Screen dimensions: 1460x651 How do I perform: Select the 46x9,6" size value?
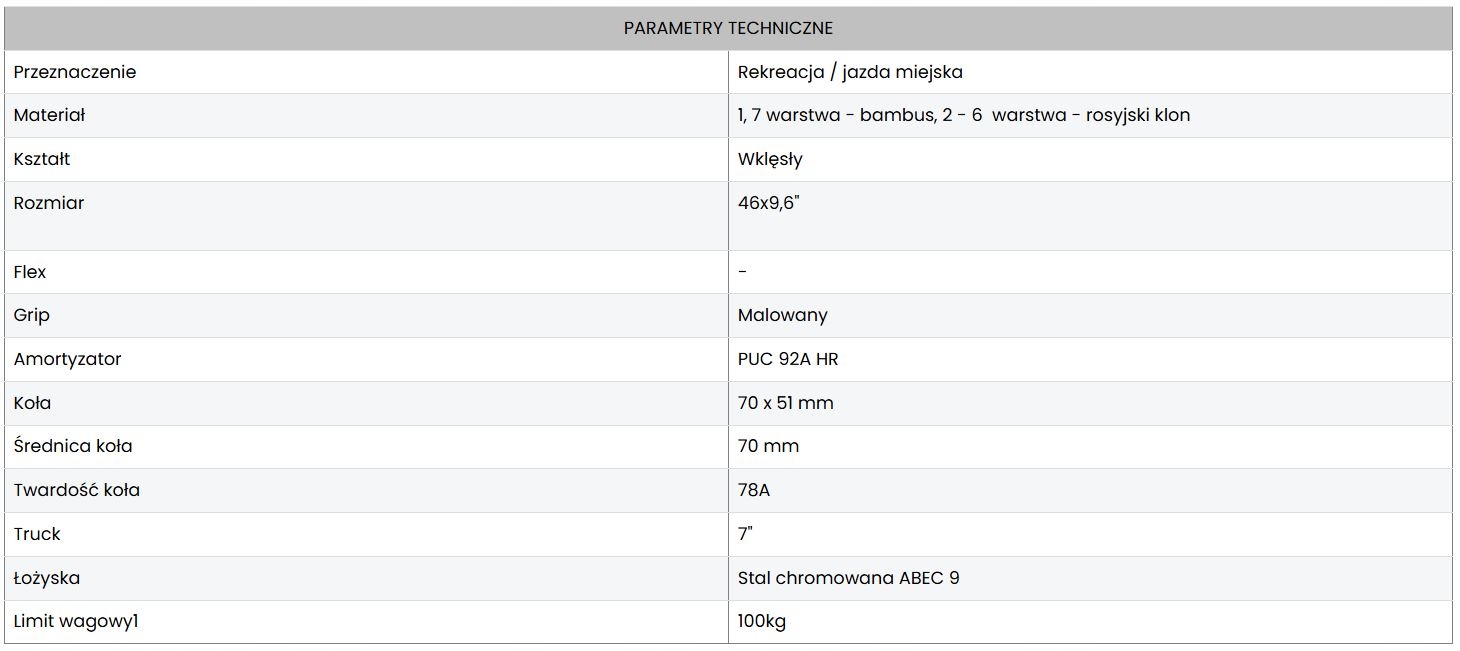point(769,203)
